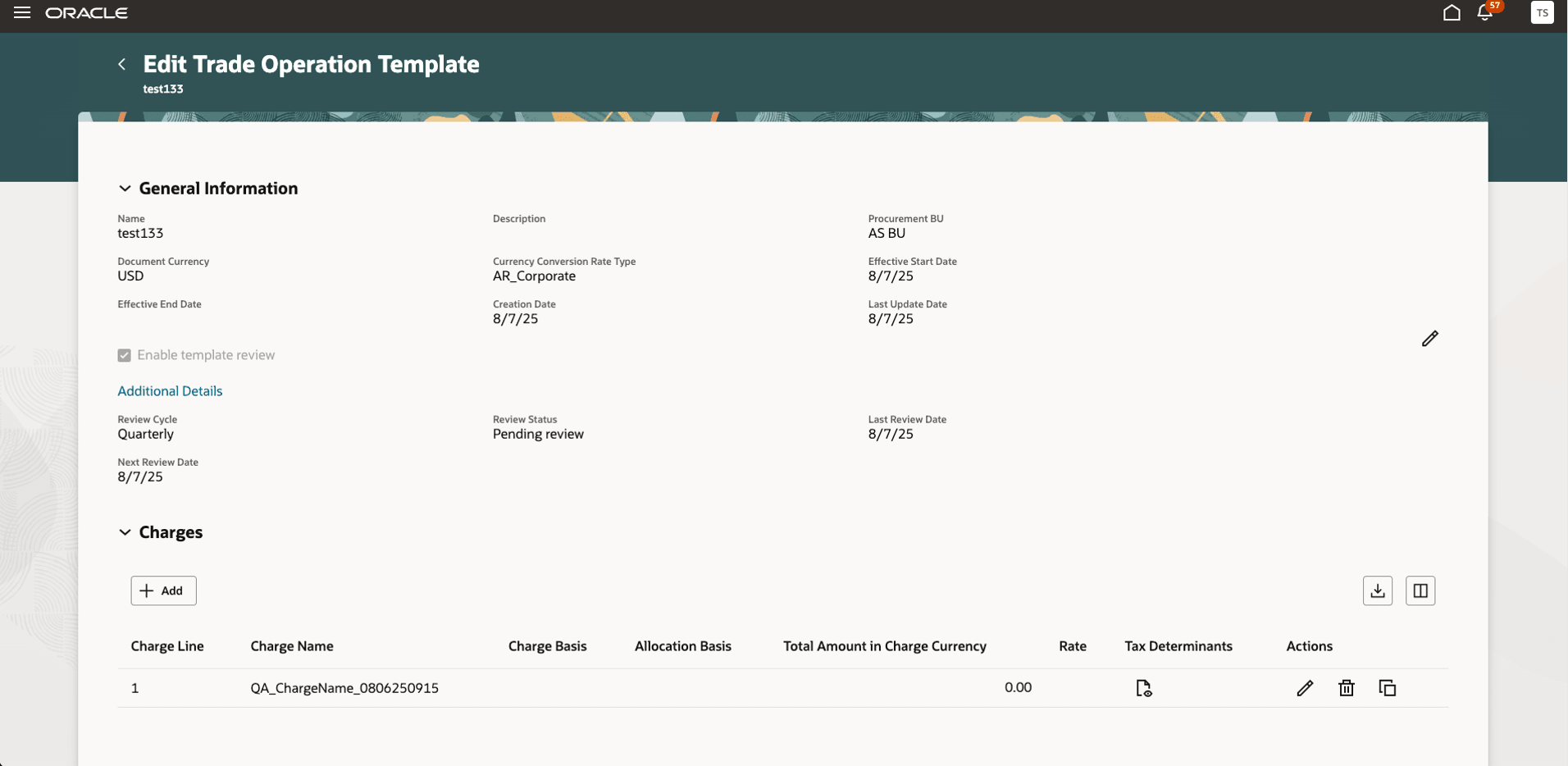The height and width of the screenshot is (766, 1568).
Task: Open tax determinants for charge line 1
Action: 1144,688
